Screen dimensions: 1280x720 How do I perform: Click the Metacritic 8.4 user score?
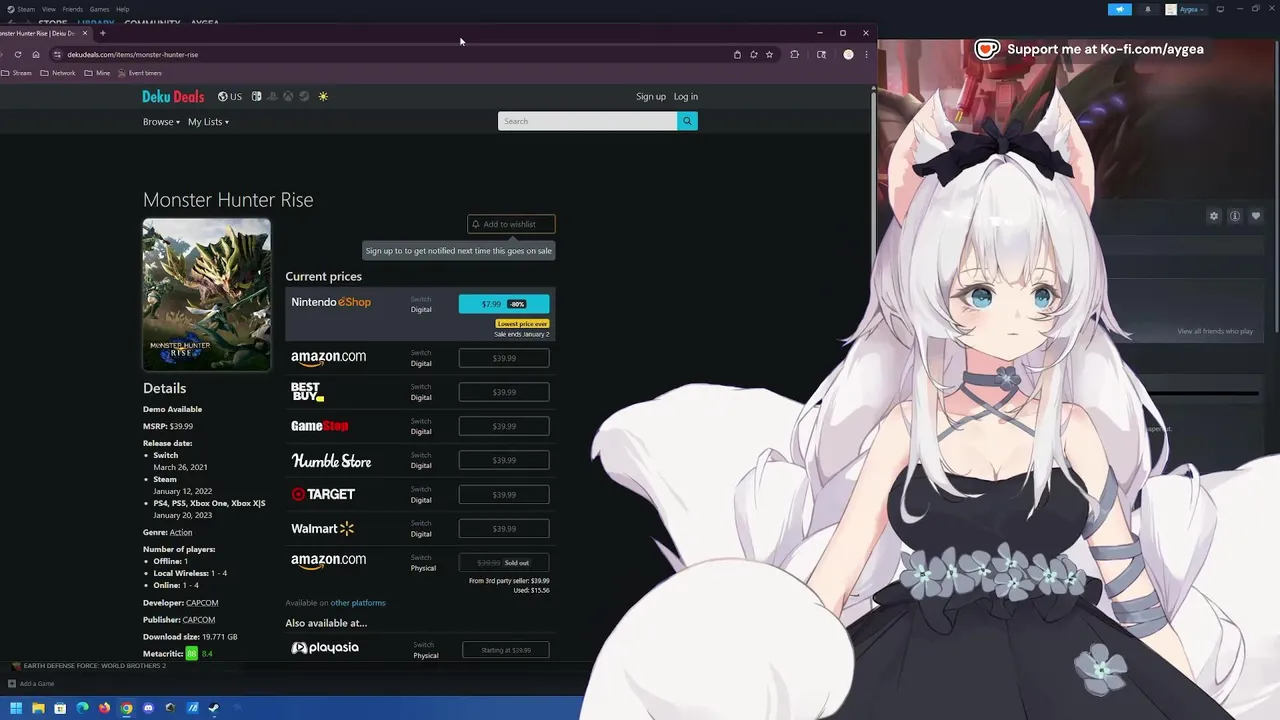(207, 654)
